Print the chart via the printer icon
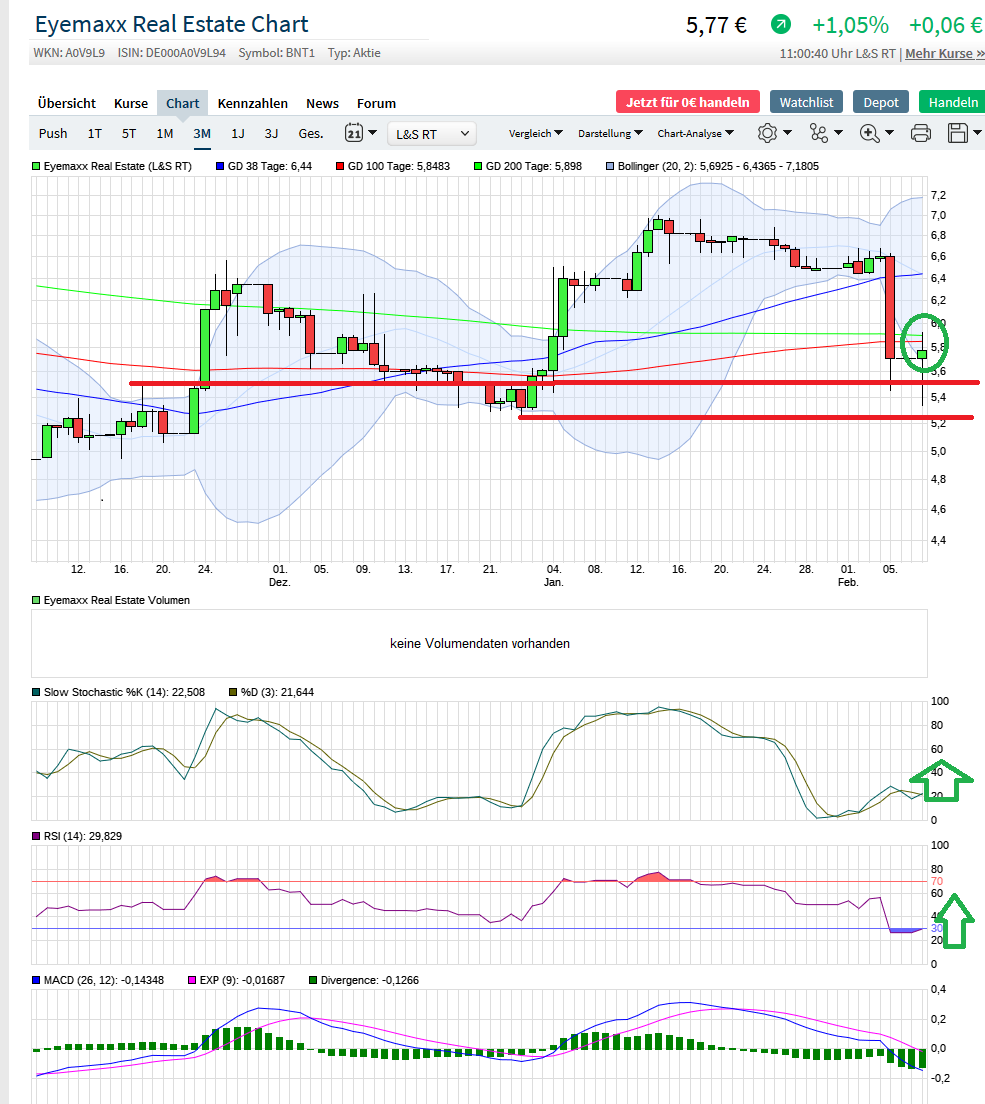 (920, 132)
